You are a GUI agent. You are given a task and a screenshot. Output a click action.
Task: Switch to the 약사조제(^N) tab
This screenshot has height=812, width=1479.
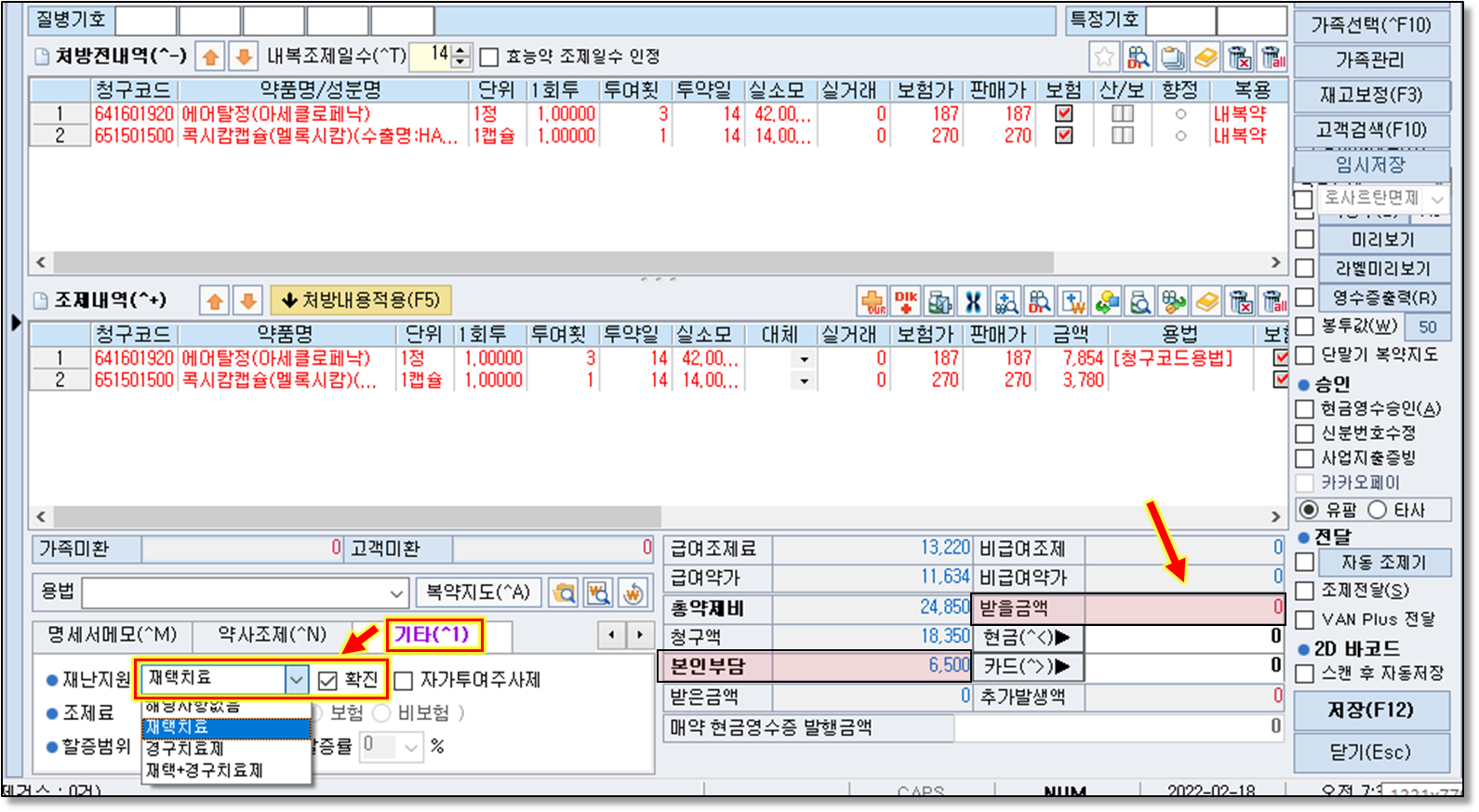coord(272,634)
